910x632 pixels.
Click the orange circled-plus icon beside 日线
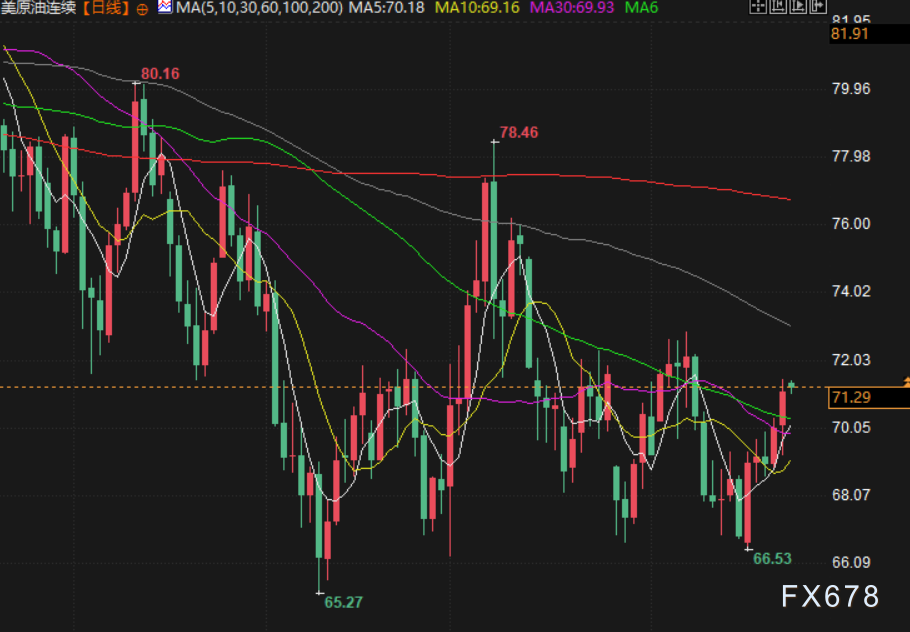pyautogui.click(x=141, y=9)
